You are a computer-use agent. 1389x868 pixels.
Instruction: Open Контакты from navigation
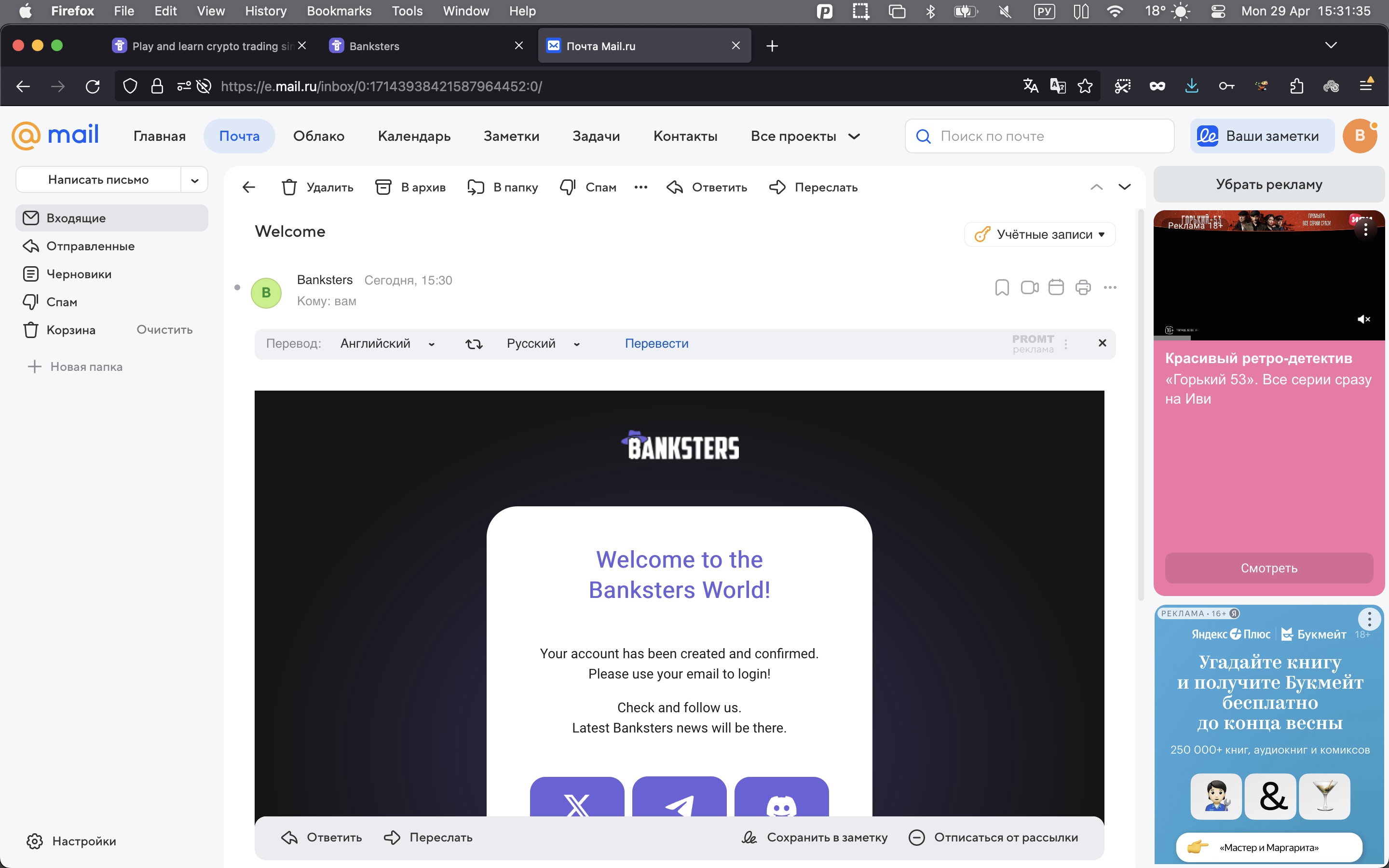(x=685, y=136)
